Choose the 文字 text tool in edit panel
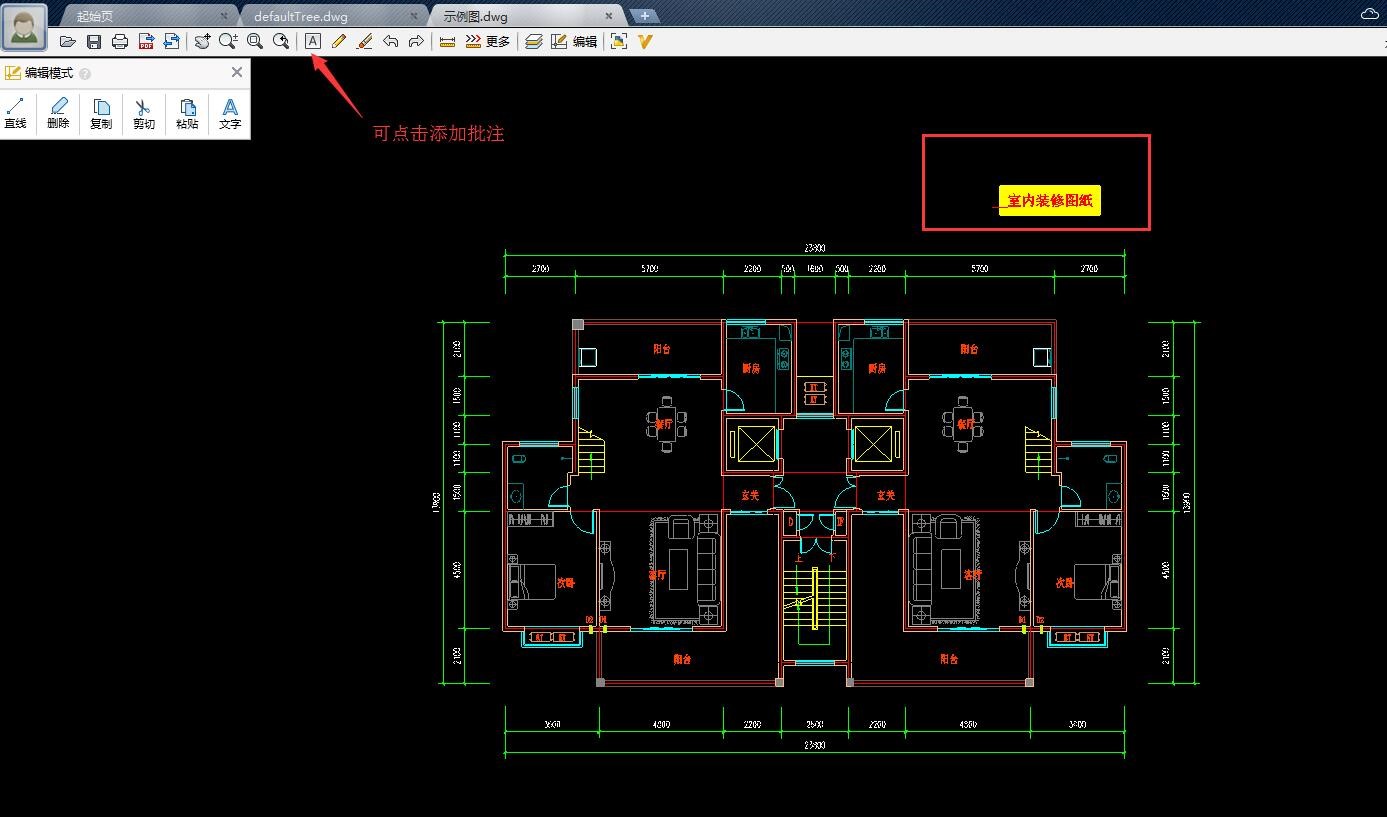This screenshot has height=817, width=1387. point(230,112)
